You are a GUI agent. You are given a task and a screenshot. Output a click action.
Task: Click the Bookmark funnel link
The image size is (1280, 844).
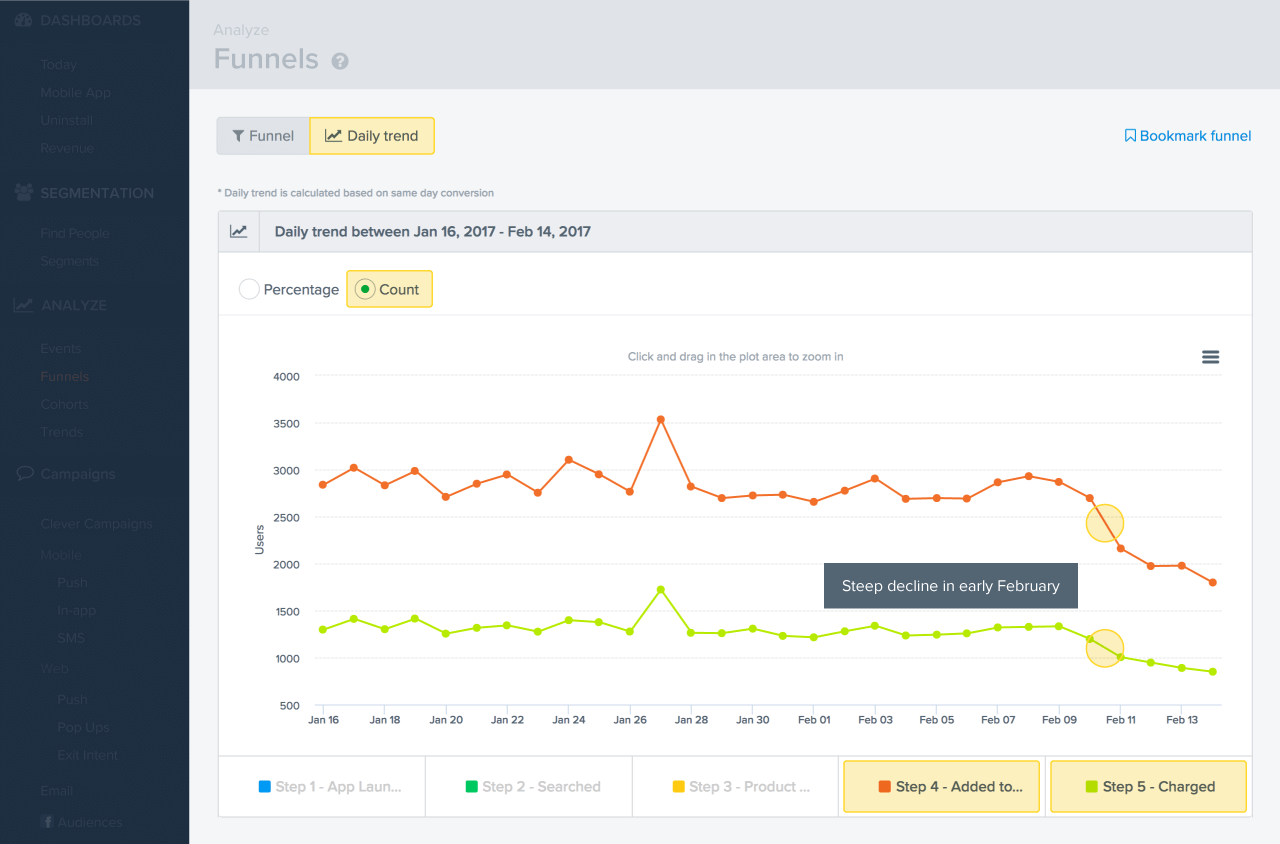(x=1194, y=135)
